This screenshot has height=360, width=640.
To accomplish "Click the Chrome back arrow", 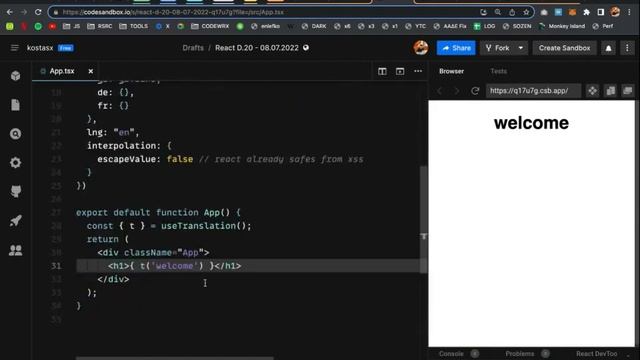I will [x=10, y=12].
